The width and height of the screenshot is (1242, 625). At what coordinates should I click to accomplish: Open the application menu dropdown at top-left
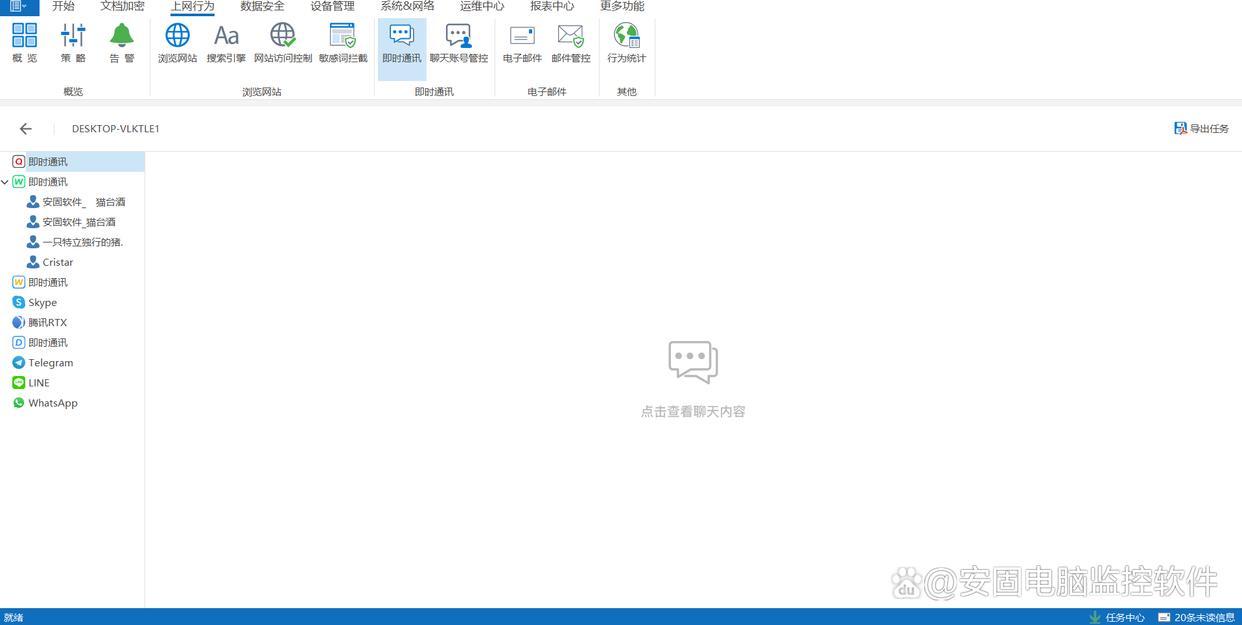(18, 6)
